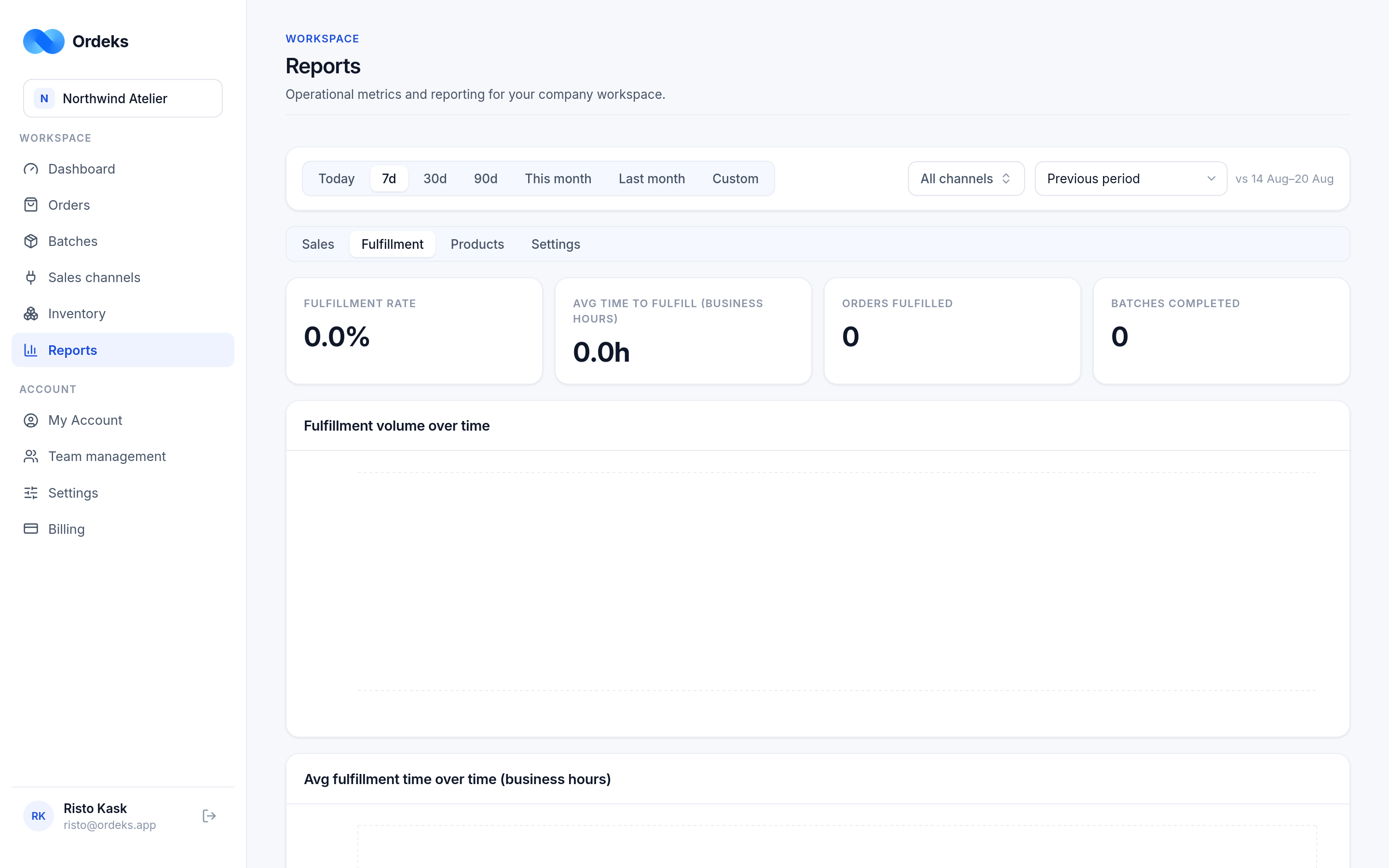
Task: Open the Billing page
Action: [123, 529]
